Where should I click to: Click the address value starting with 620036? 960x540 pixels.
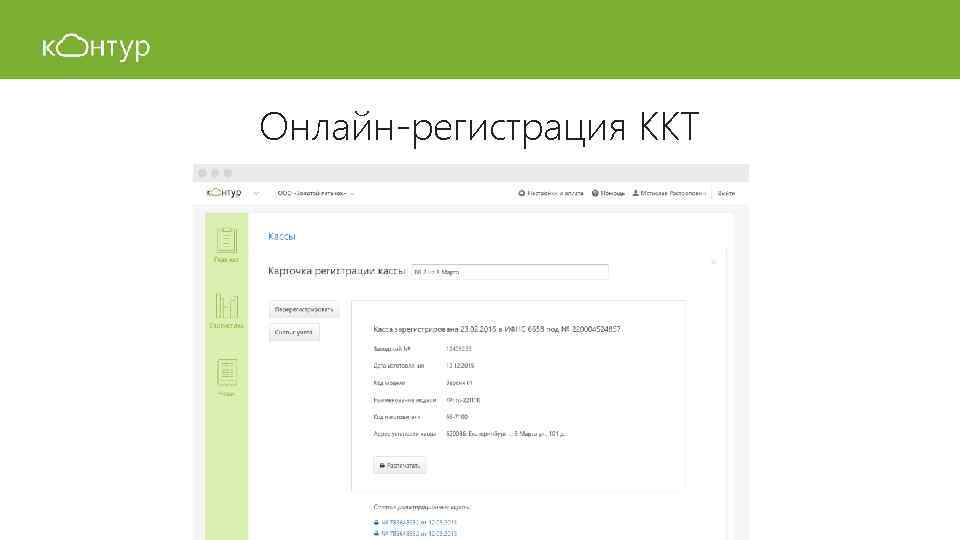tap(506, 433)
